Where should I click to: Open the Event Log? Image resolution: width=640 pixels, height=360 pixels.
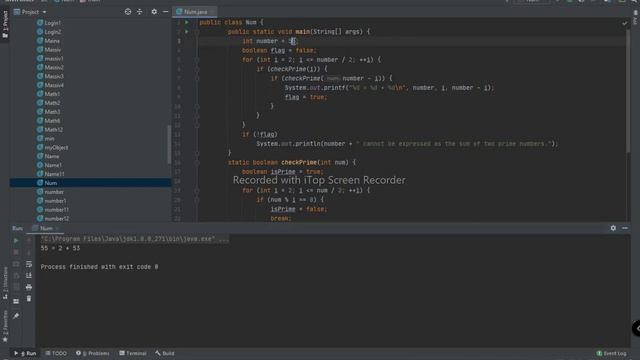pyautogui.click(x=611, y=353)
